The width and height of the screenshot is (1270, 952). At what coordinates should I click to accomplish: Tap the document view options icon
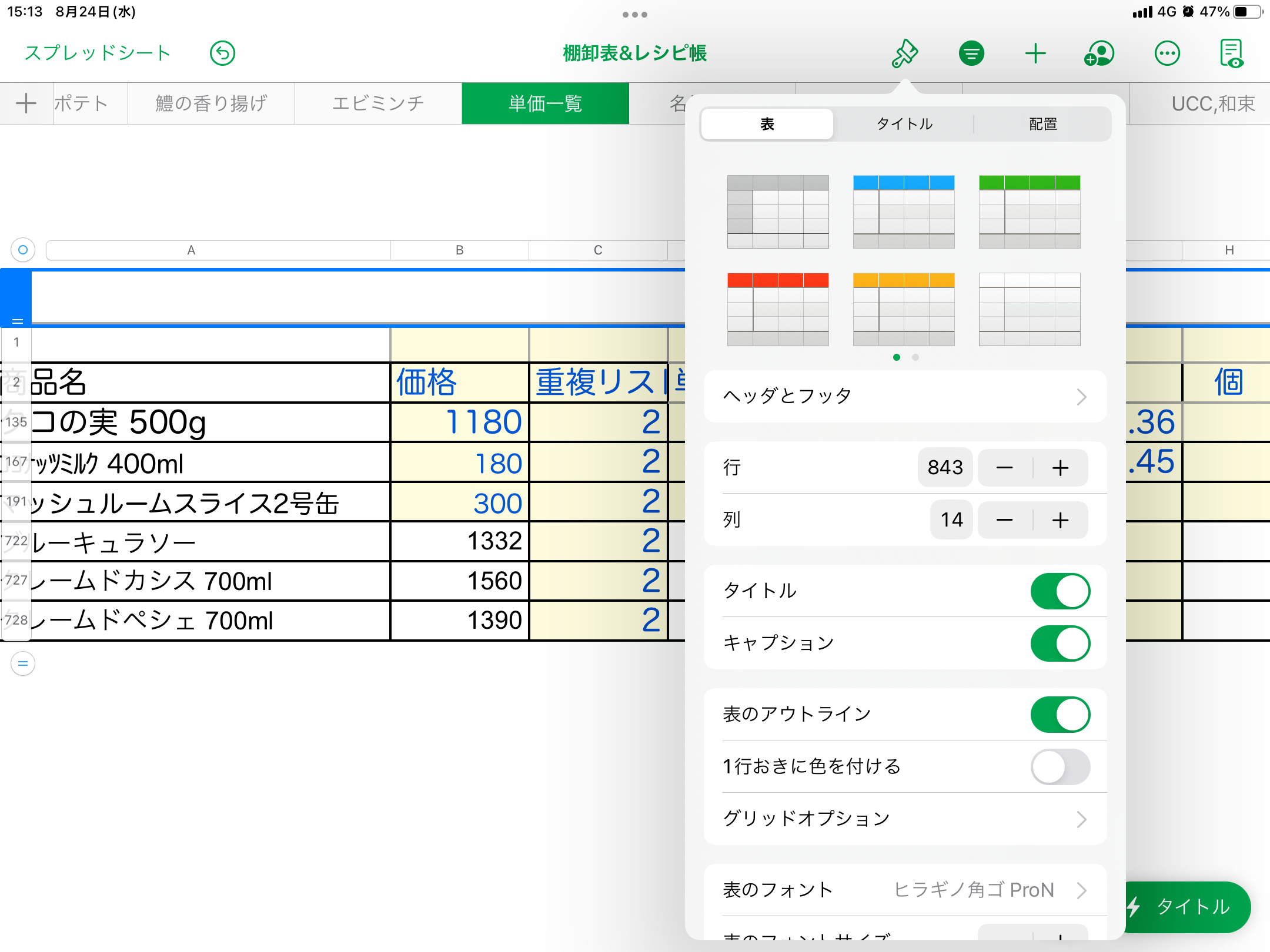(1232, 53)
